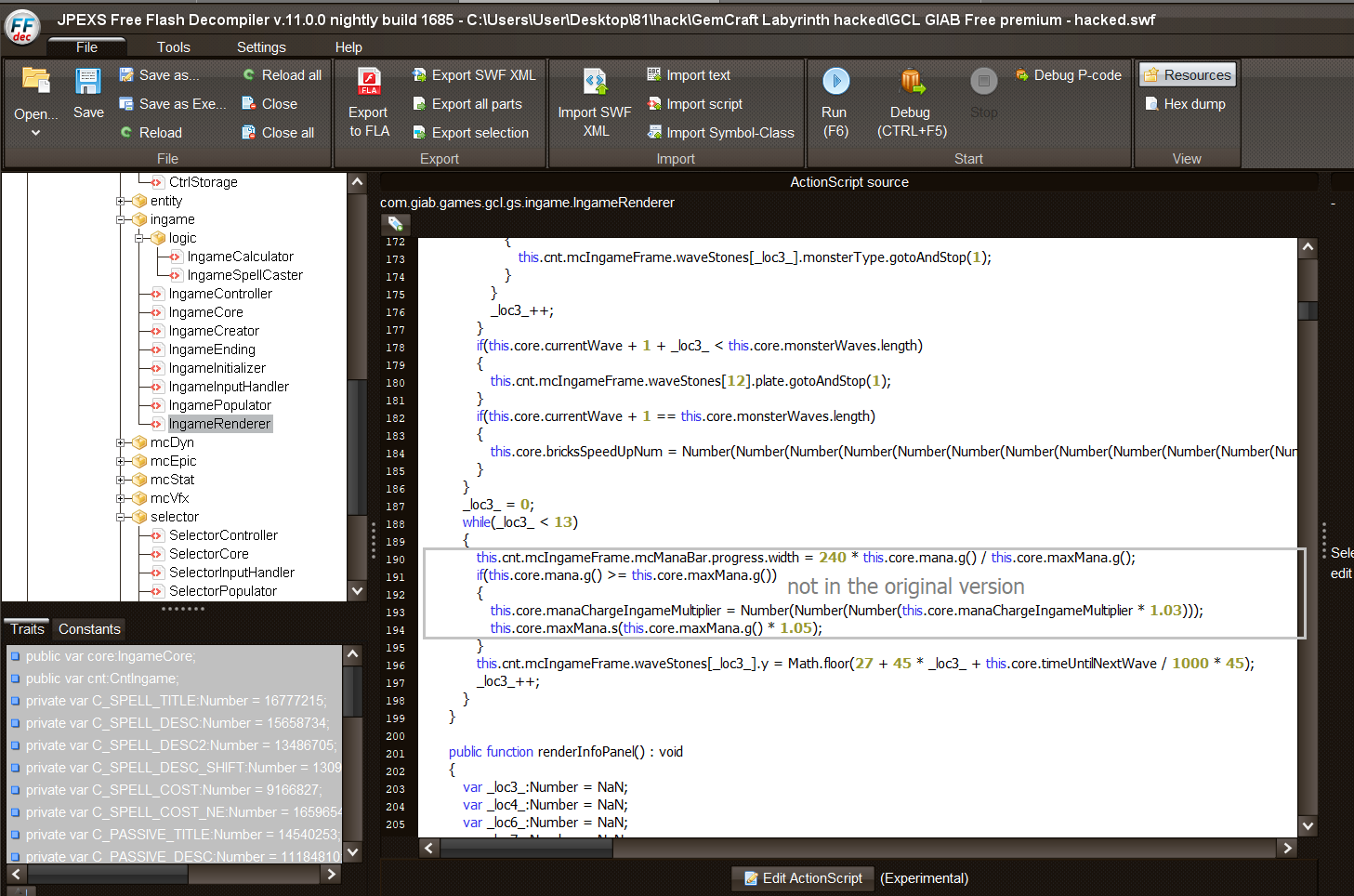The width and height of the screenshot is (1354, 896).
Task: Click Export selection
Action: (x=470, y=133)
